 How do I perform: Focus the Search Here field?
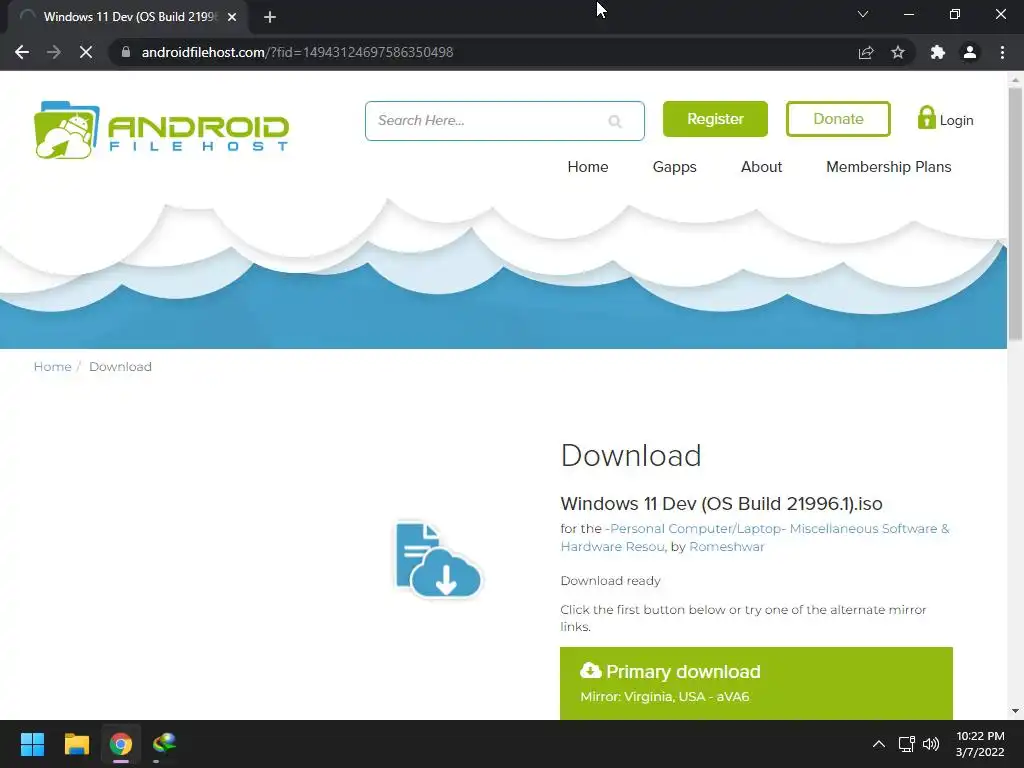[x=504, y=121]
